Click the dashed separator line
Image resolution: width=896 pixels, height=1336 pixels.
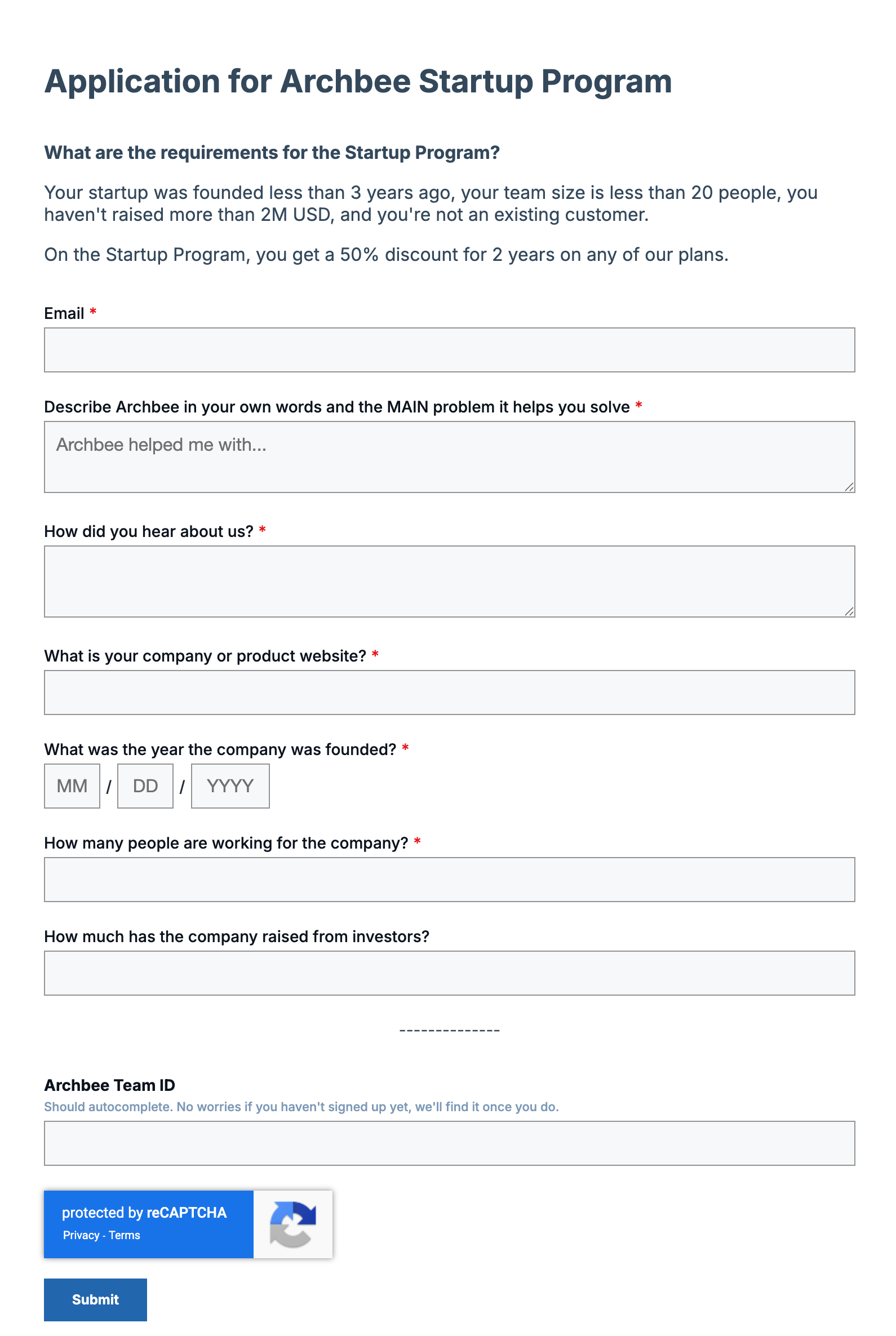click(449, 1029)
